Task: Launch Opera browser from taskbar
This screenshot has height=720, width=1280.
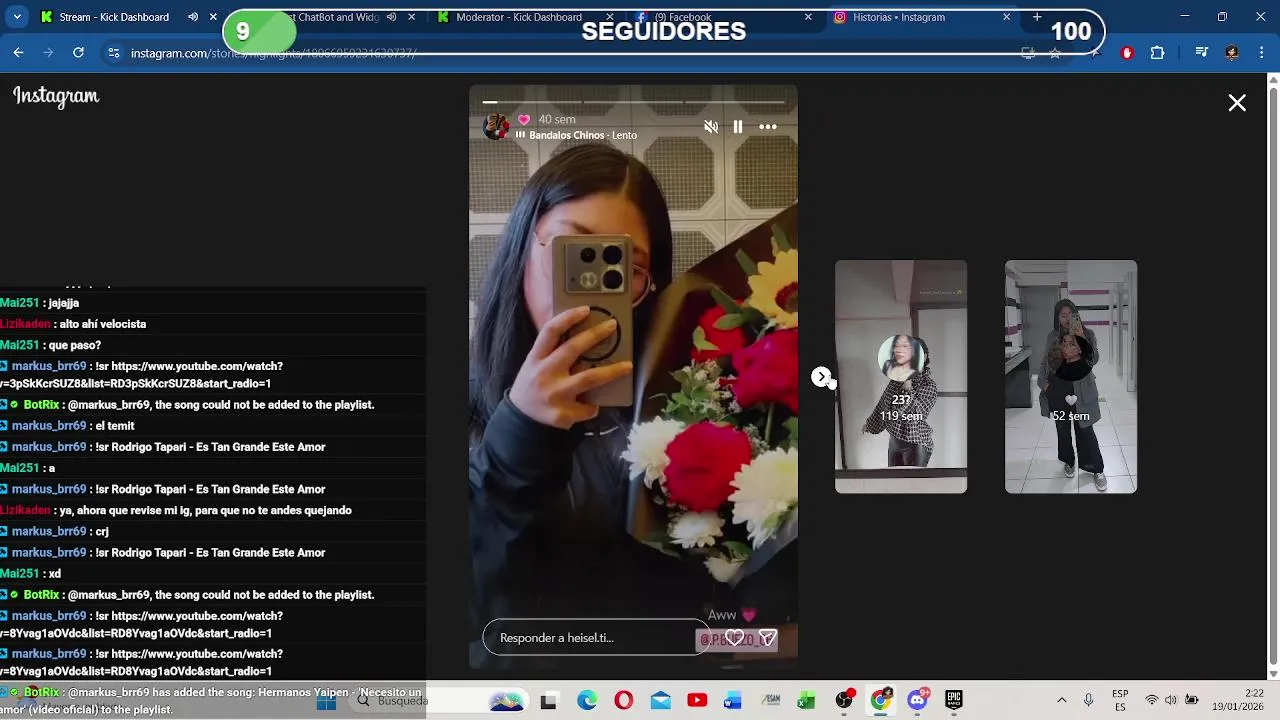Action: point(624,701)
